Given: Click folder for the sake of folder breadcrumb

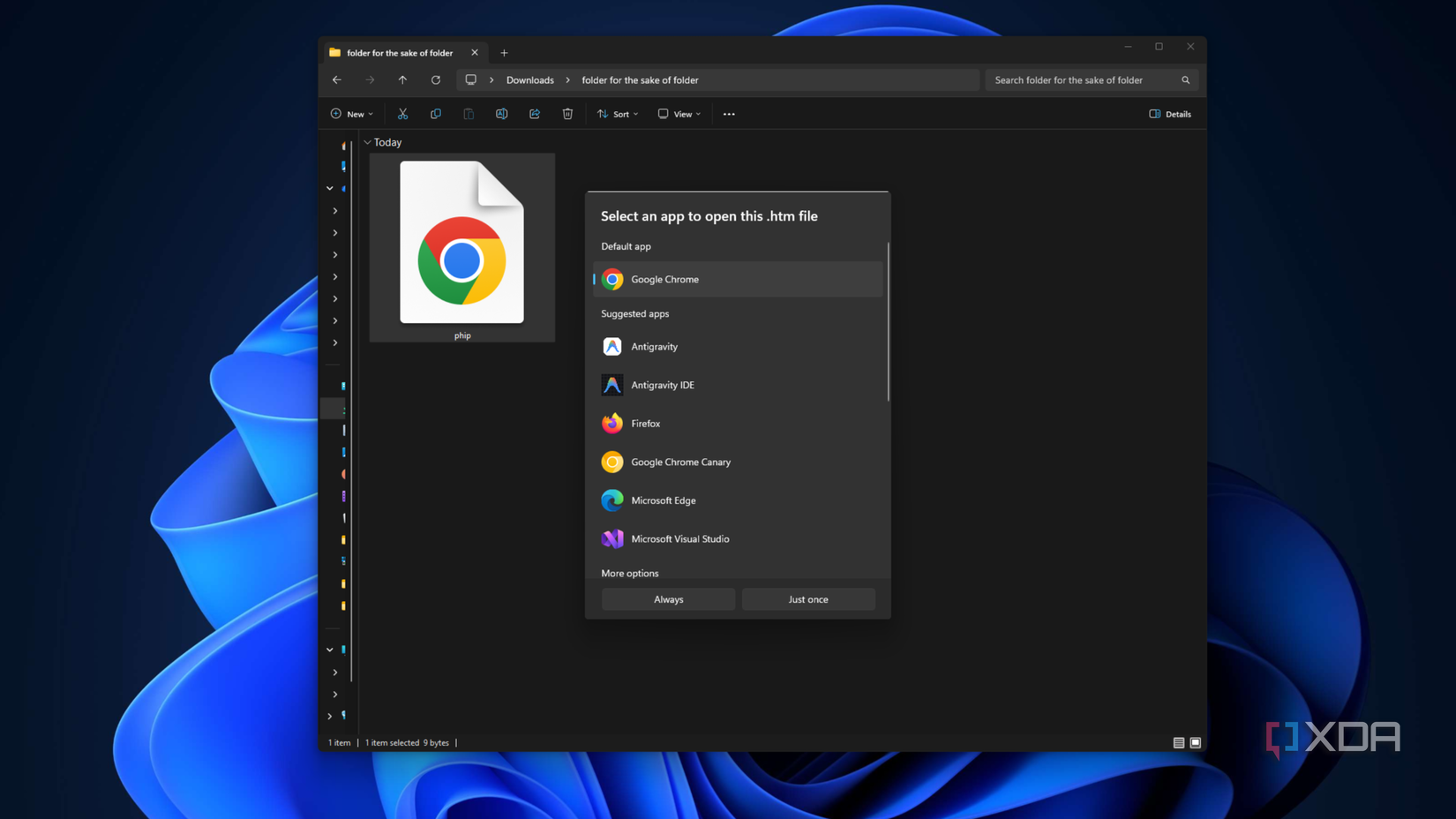Looking at the screenshot, I should click(x=640, y=80).
